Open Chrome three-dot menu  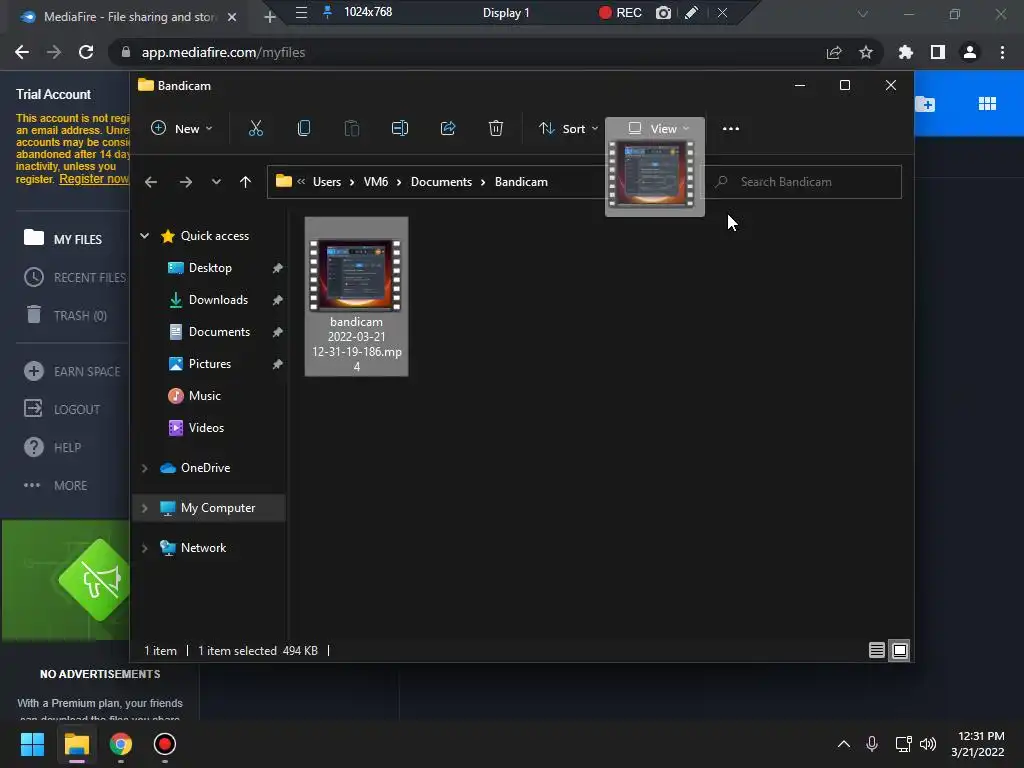[1002, 52]
